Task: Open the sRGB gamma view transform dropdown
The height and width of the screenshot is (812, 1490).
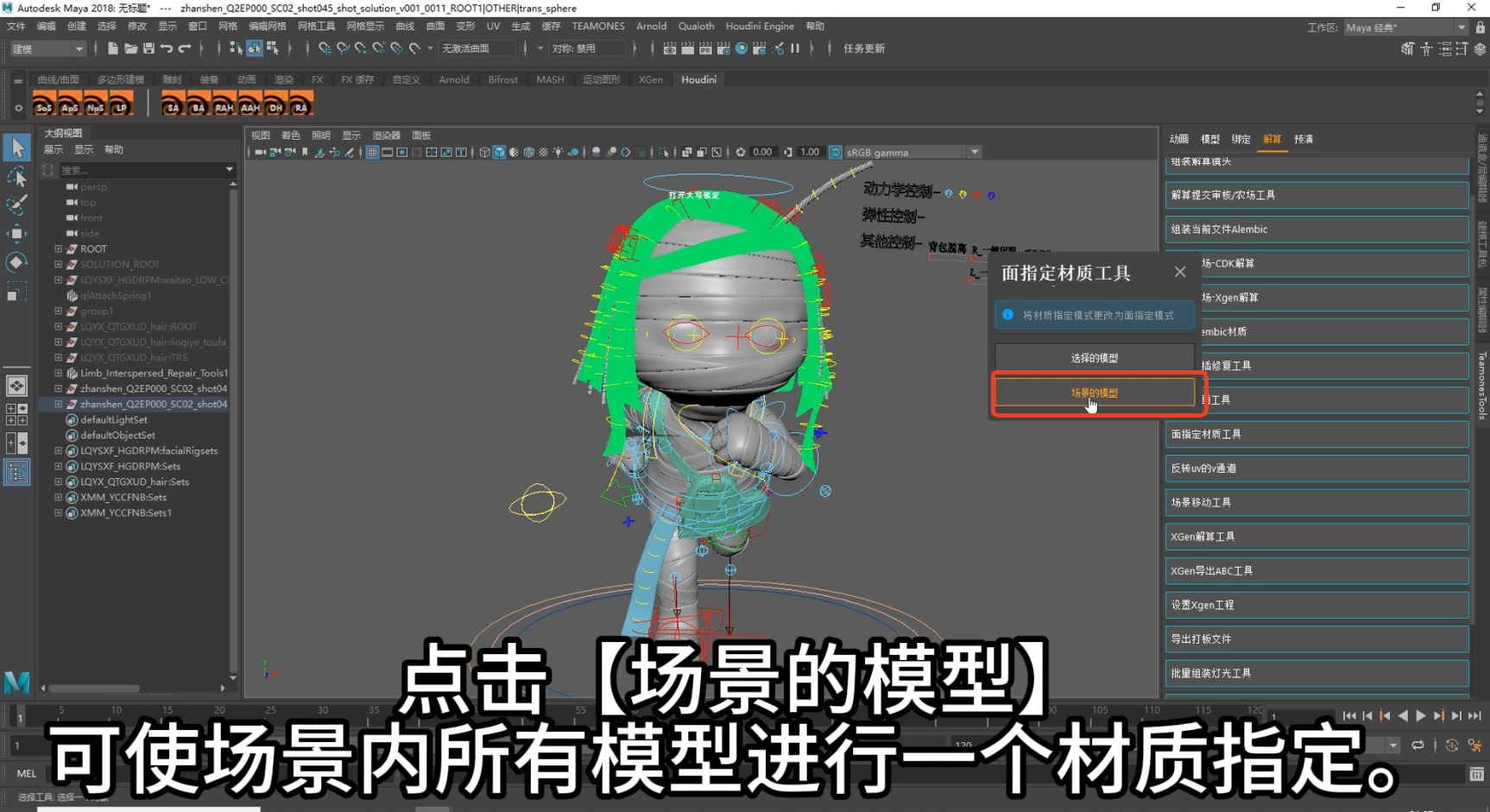Action: pos(975,153)
